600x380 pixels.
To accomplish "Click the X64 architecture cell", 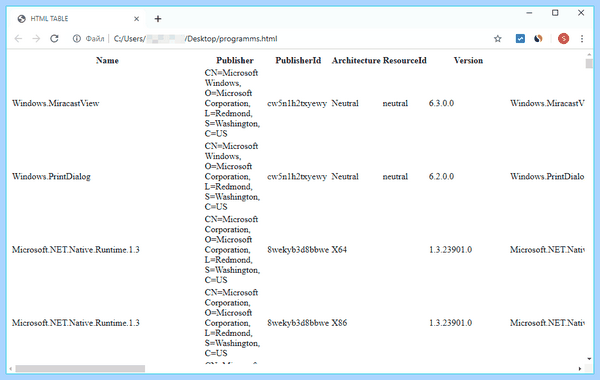I will pyautogui.click(x=339, y=250).
